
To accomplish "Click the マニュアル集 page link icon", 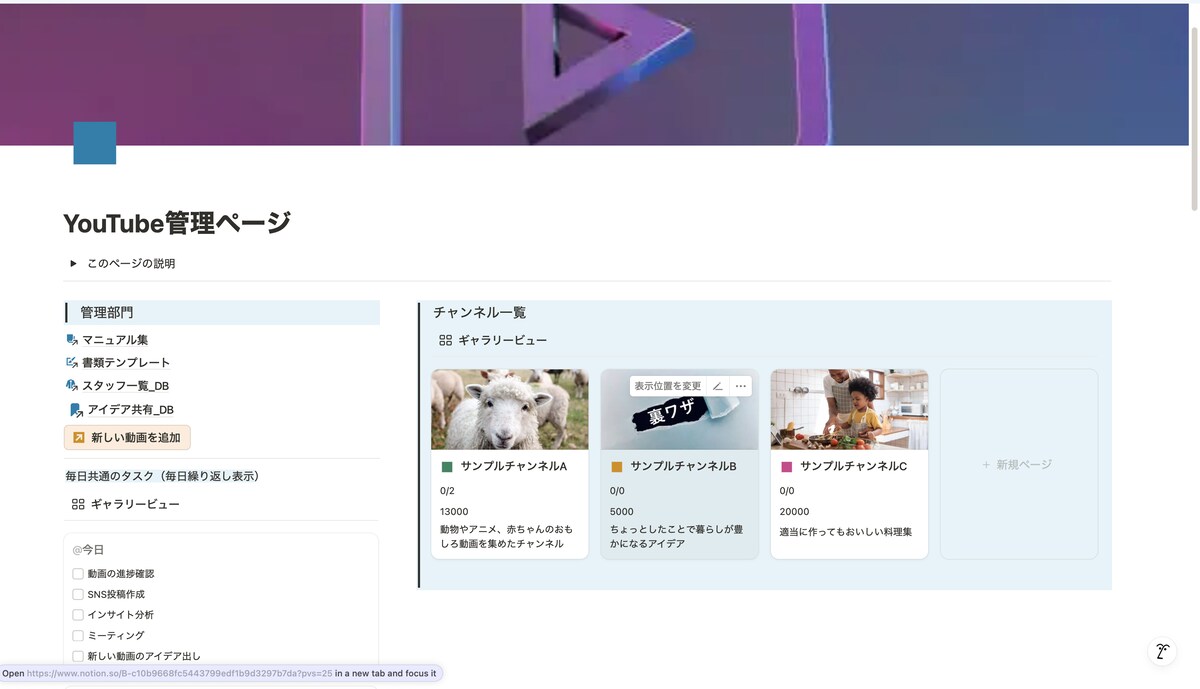I will (72, 340).
